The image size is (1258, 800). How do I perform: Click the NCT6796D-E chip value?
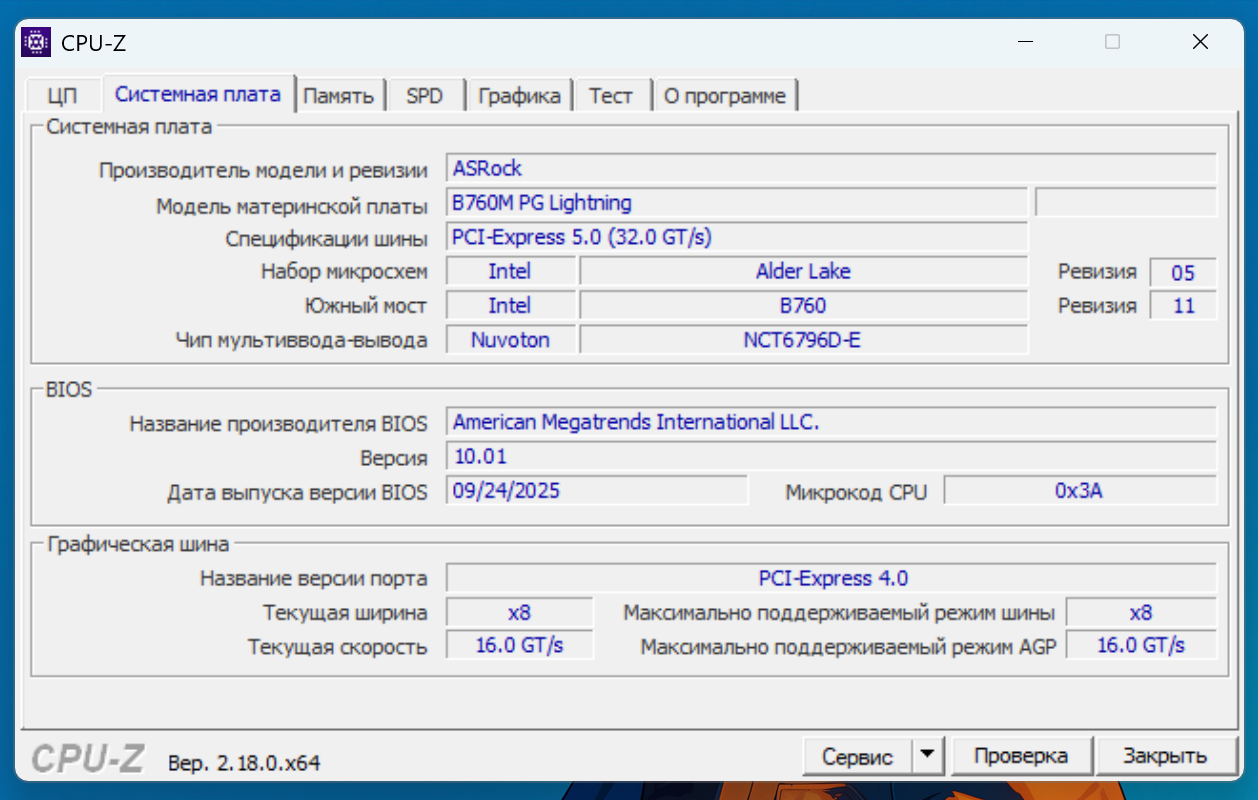pos(803,340)
